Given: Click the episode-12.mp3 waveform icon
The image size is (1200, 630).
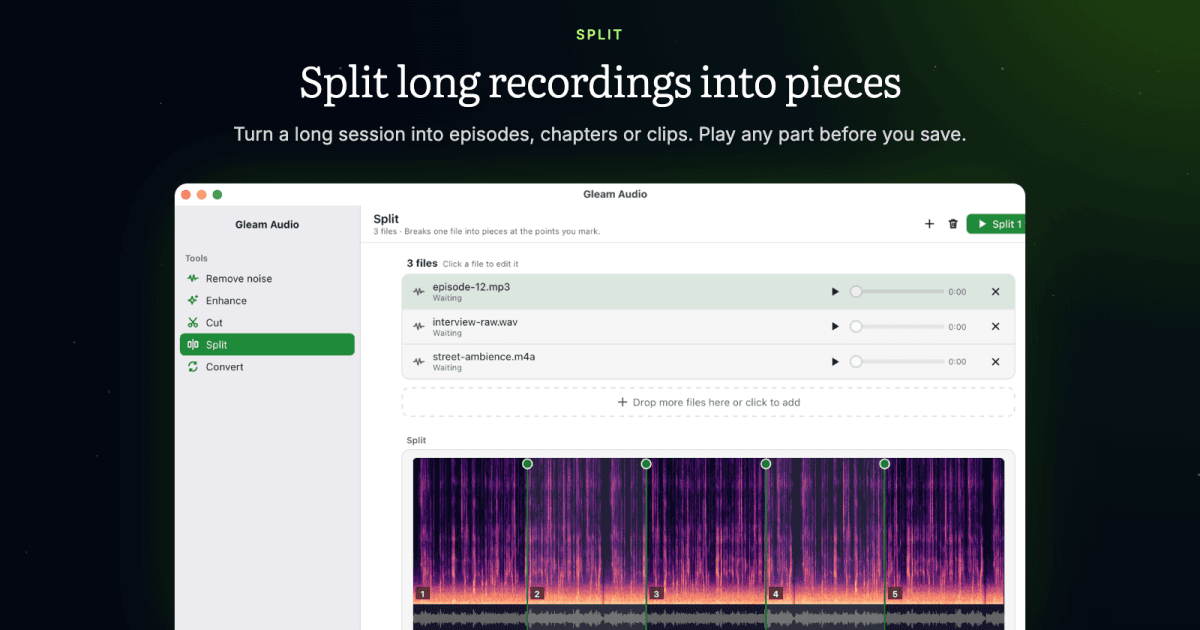Looking at the screenshot, I should pos(419,292).
